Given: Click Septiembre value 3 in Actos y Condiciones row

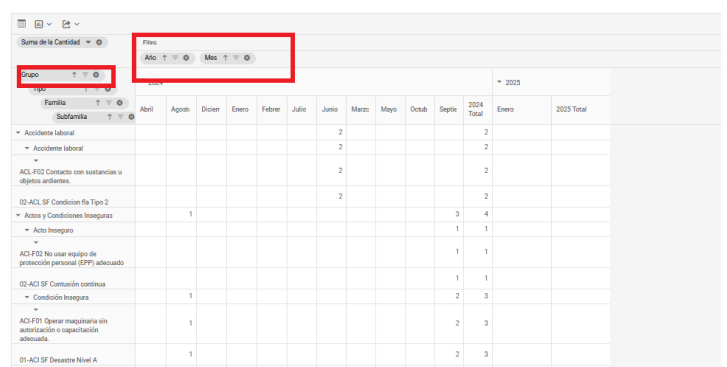Looking at the screenshot, I should click(x=457, y=214).
